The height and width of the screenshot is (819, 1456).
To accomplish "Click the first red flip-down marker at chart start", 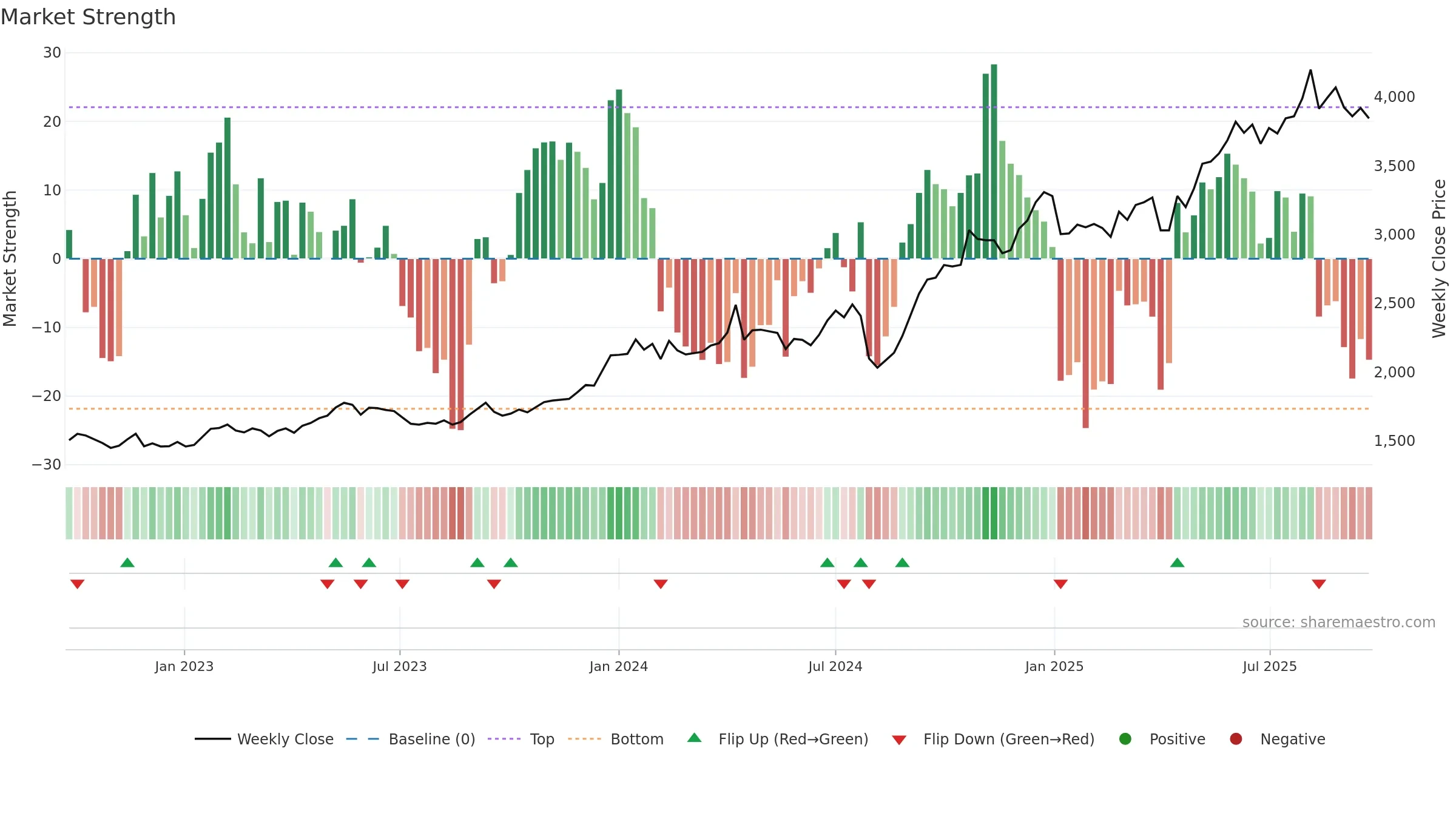I will point(77,584).
